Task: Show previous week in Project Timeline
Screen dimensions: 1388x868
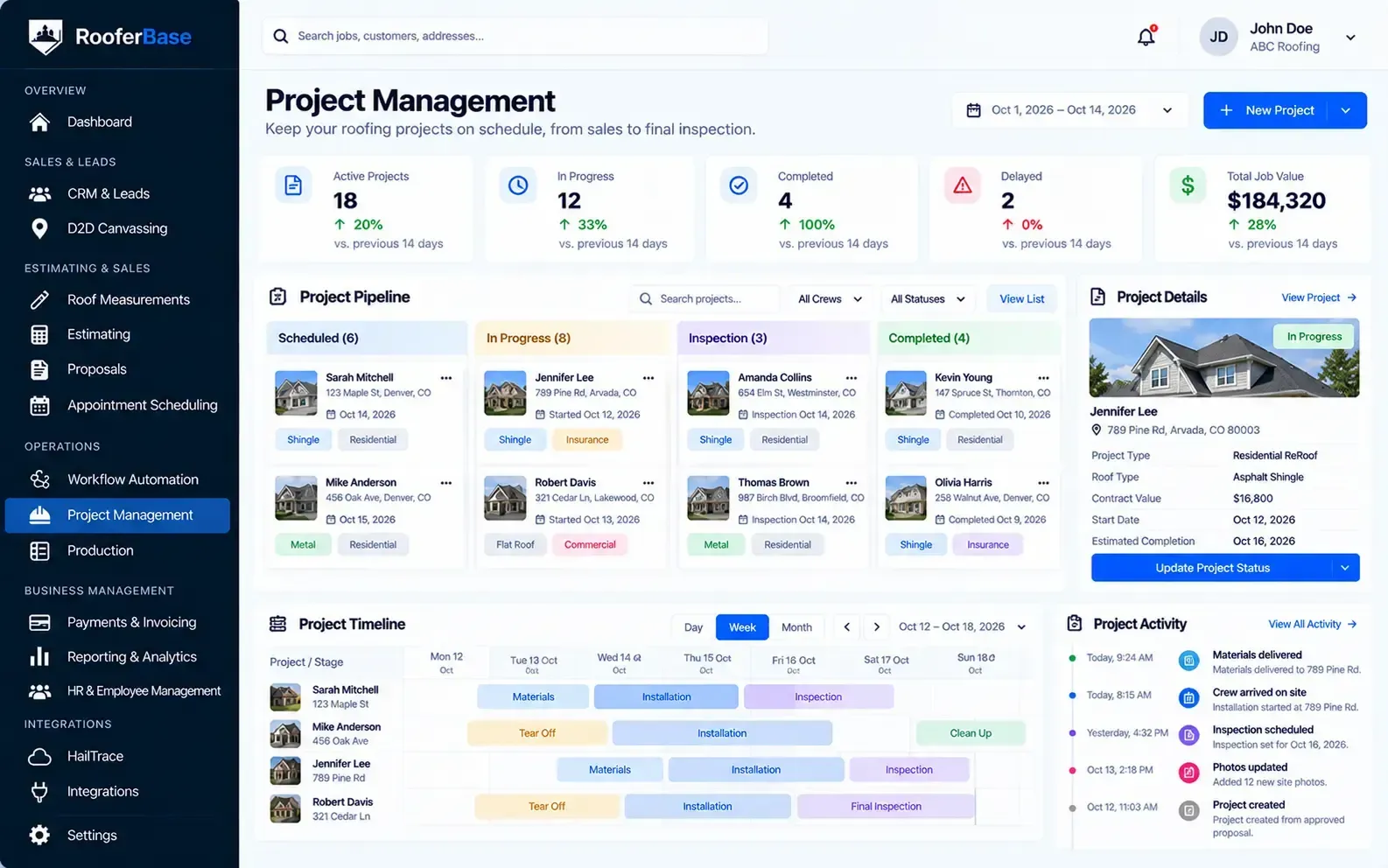Action: [846, 626]
